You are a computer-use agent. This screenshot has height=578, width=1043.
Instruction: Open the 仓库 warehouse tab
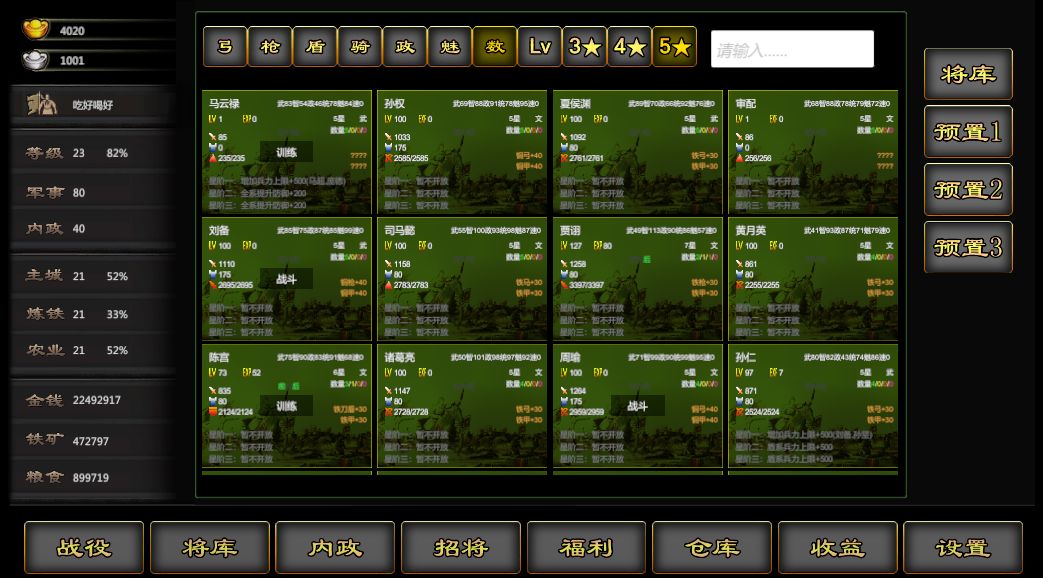(x=712, y=547)
